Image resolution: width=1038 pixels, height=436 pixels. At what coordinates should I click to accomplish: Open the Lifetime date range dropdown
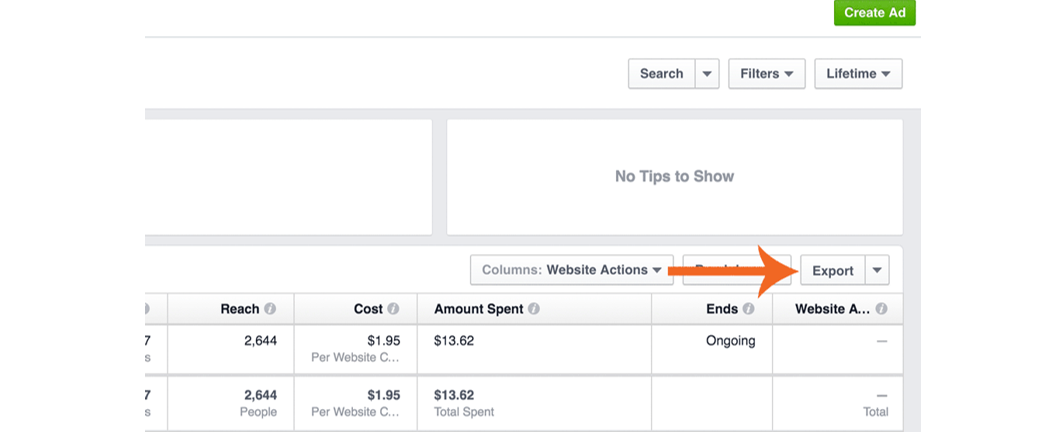[x=858, y=74]
